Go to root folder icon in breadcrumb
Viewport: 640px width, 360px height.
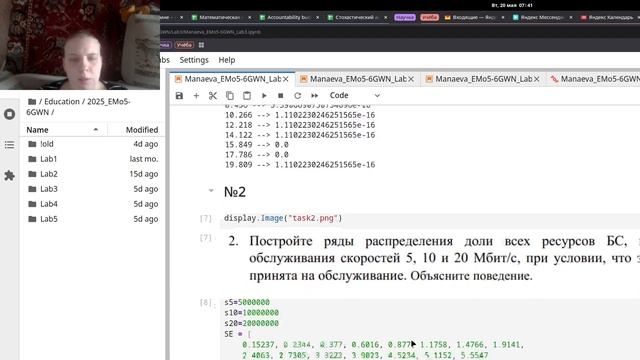32,102
